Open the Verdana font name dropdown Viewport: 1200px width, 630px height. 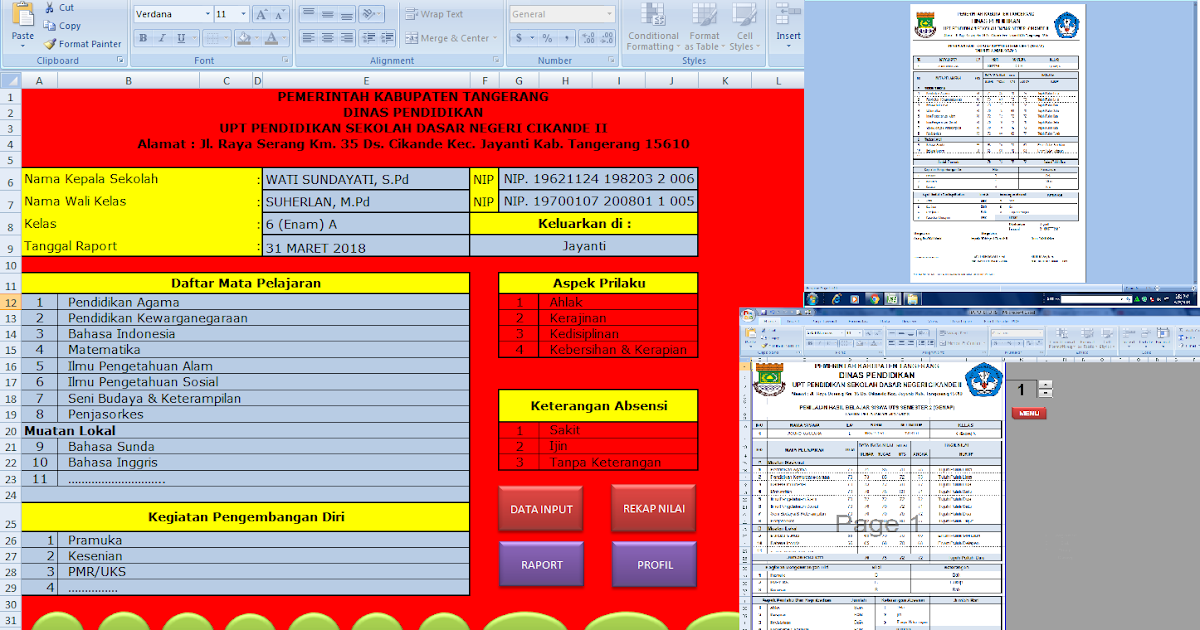(x=207, y=15)
